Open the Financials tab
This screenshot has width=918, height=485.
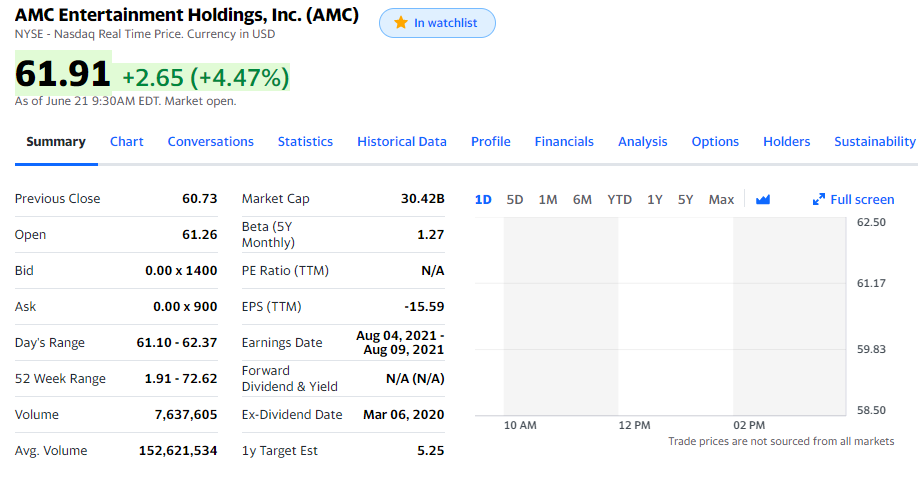pos(564,142)
